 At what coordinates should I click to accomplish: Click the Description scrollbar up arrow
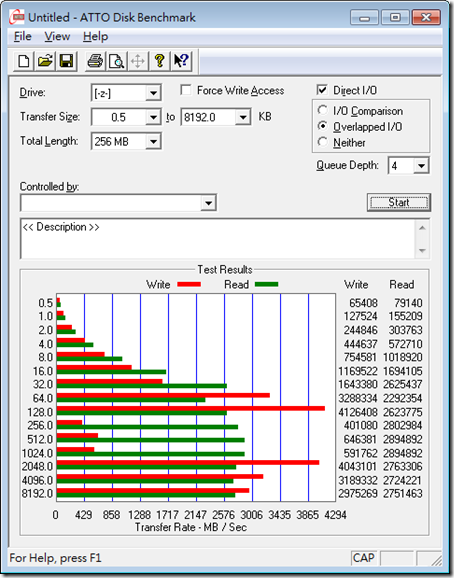click(x=422, y=228)
